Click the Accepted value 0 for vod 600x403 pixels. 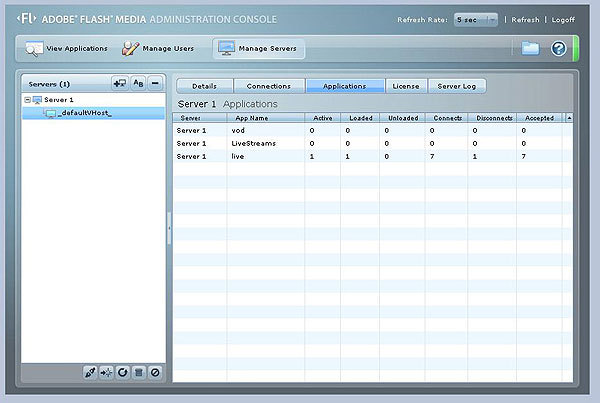pyautogui.click(x=523, y=131)
